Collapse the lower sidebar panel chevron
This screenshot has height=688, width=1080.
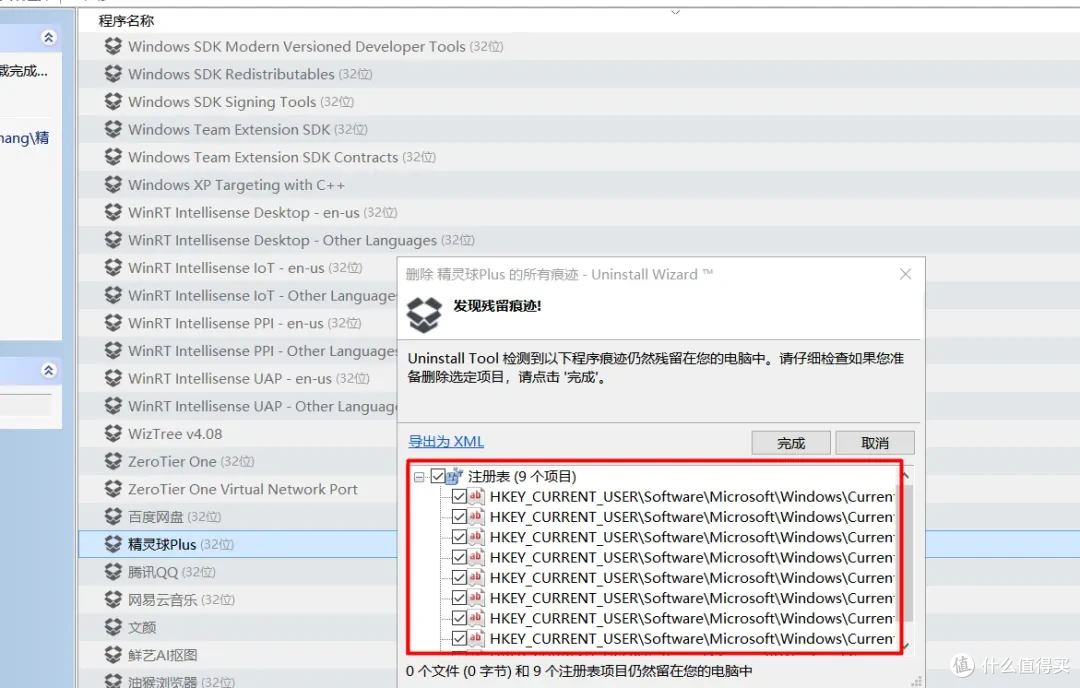click(48, 371)
